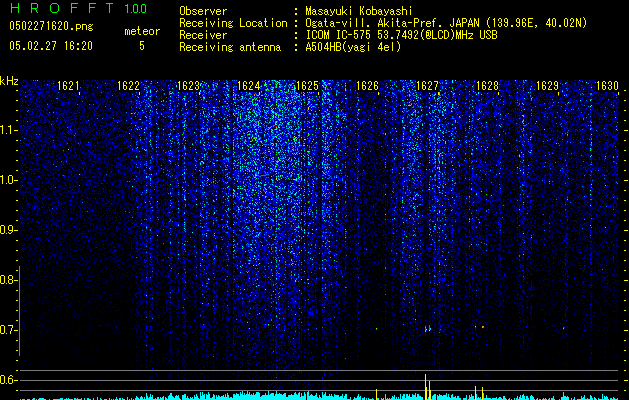
Task: Click the HROFFT program title
Action: tap(62, 8)
